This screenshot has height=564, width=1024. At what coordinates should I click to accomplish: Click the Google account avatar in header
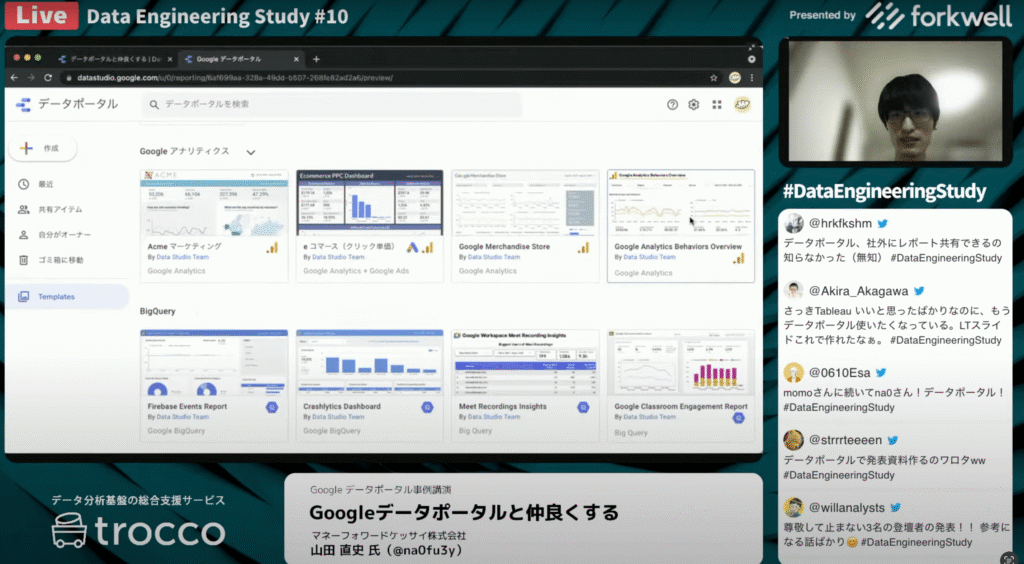pos(742,104)
